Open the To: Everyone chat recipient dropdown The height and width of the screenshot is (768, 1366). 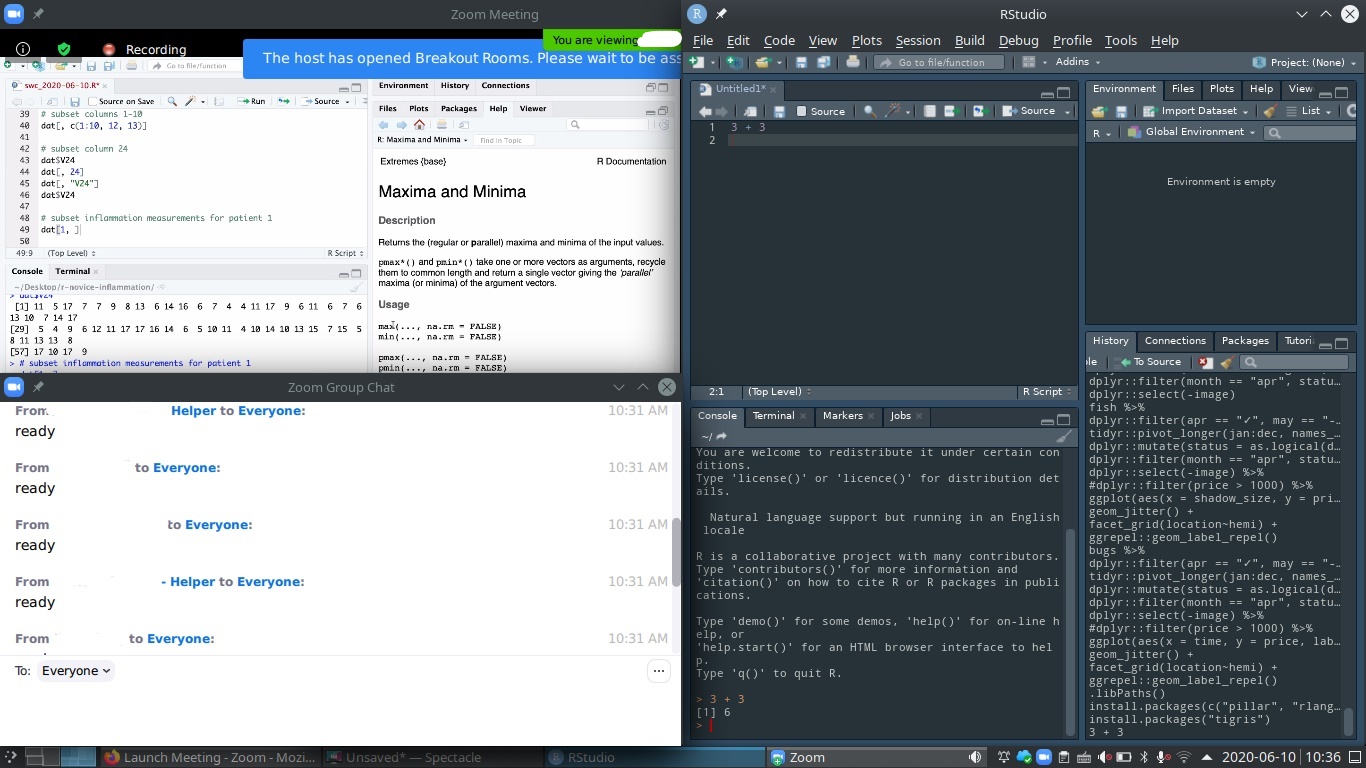point(76,671)
